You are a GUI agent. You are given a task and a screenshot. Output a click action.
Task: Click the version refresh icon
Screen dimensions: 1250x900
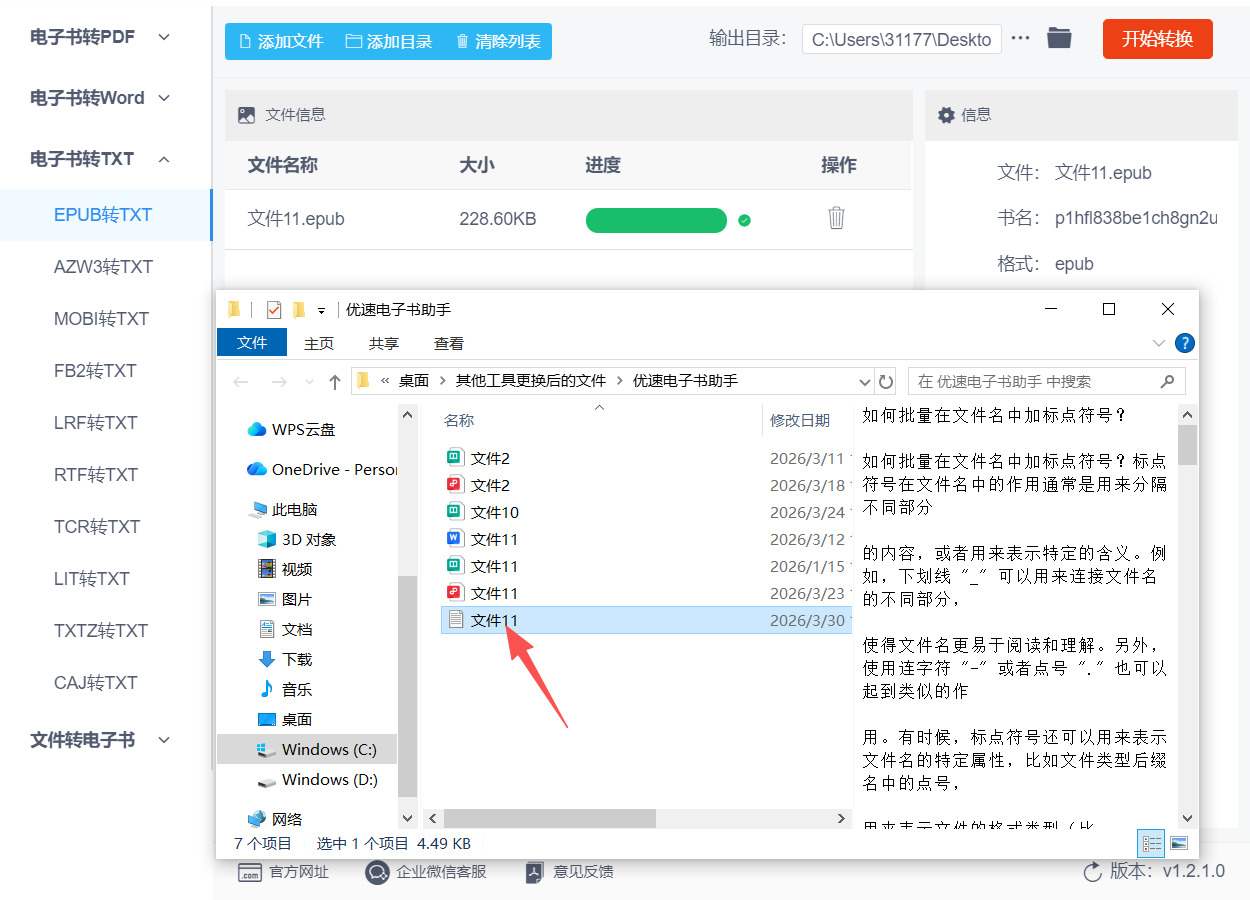(x=1093, y=872)
